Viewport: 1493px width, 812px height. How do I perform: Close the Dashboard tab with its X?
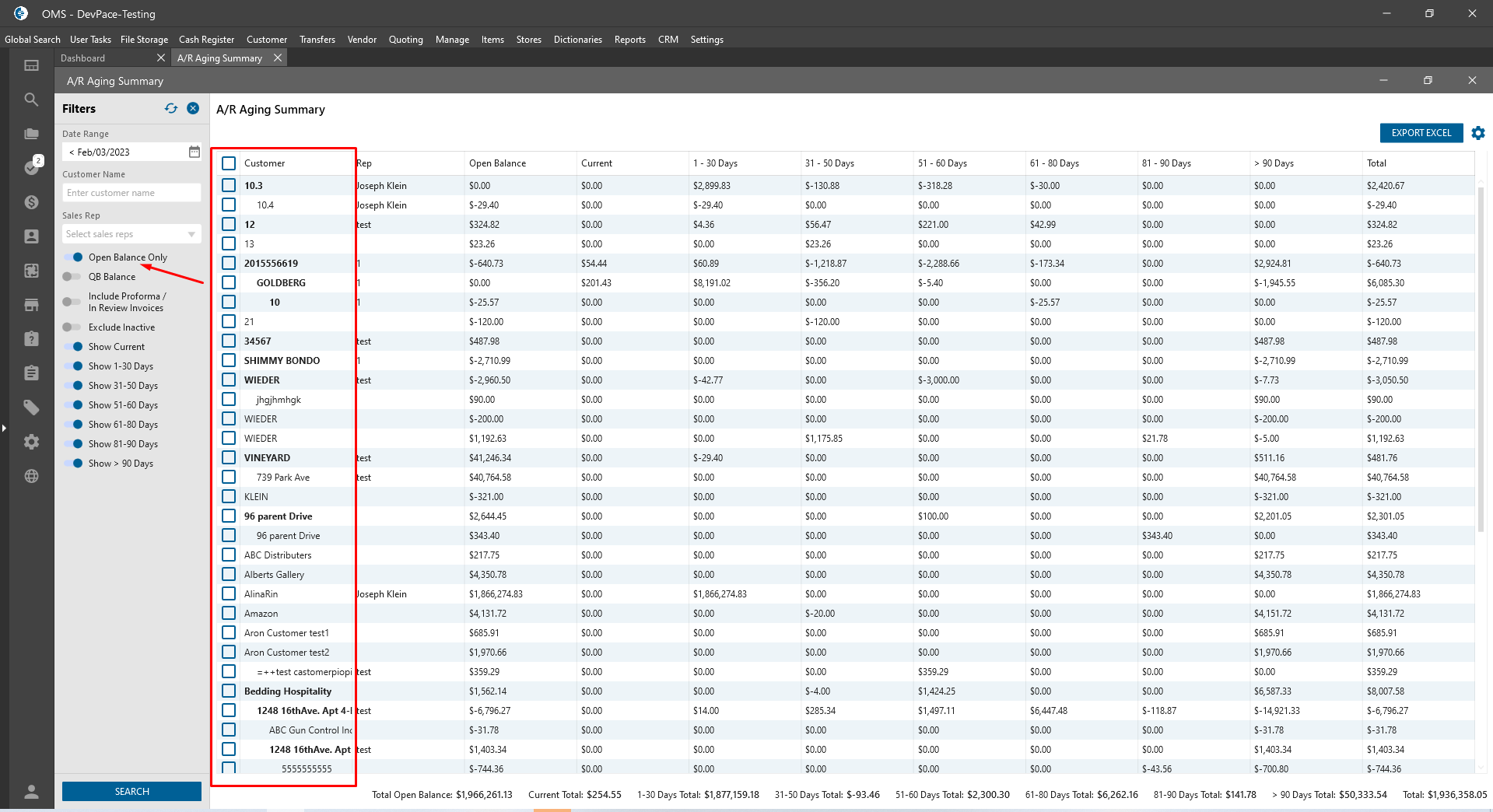[161, 58]
